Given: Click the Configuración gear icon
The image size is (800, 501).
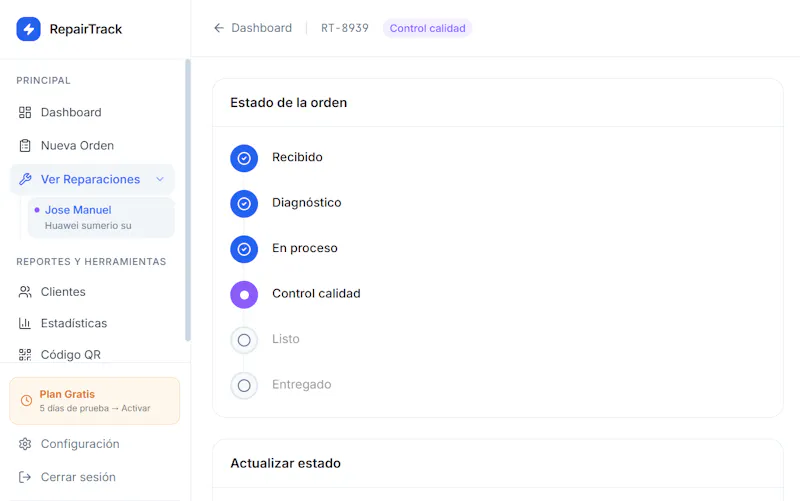Looking at the screenshot, I should coord(25,444).
